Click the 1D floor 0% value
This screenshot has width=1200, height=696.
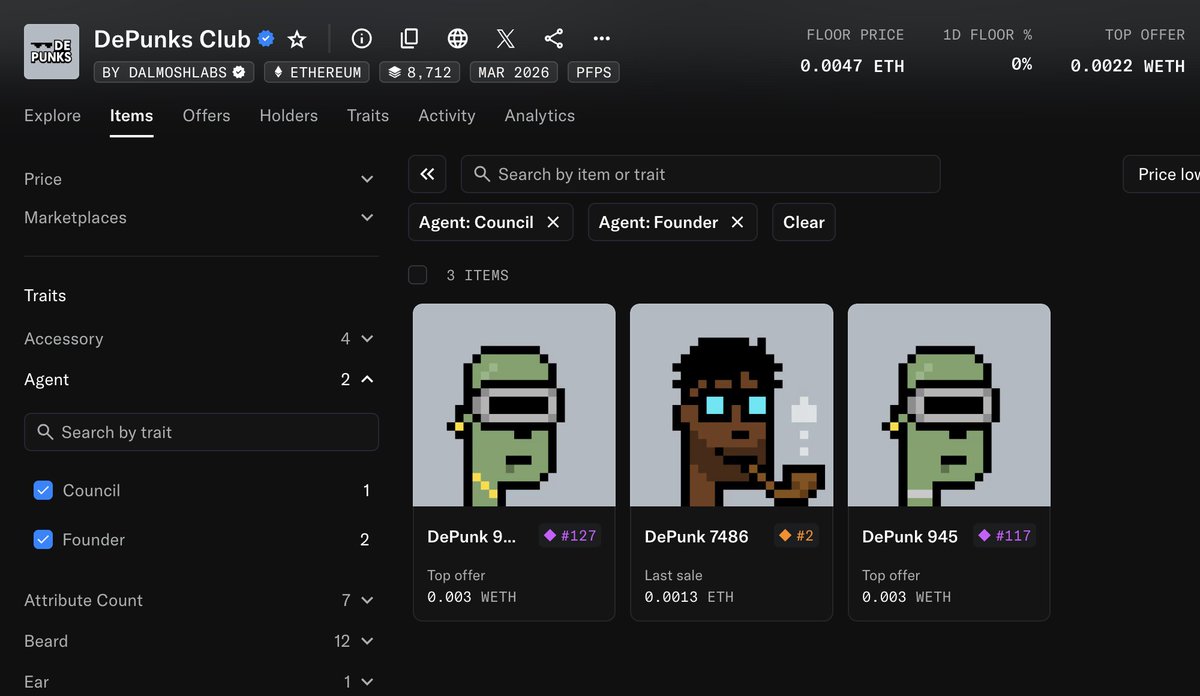coord(1021,64)
